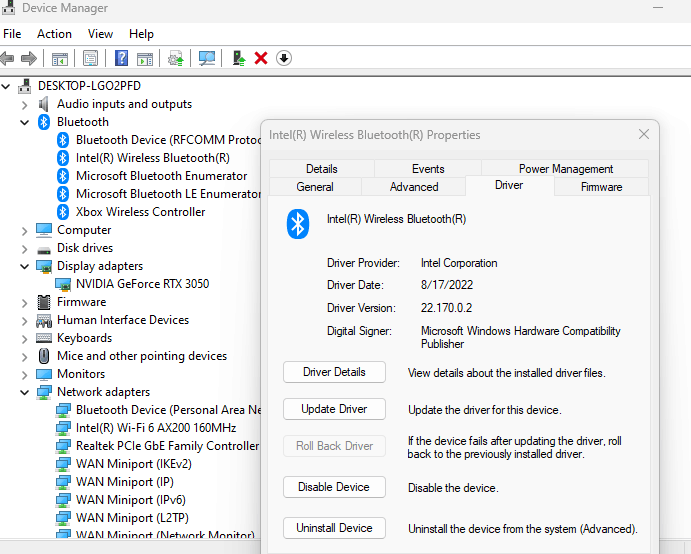The width and height of the screenshot is (691, 554).
Task: Switch to the Firmware tab
Action: (x=601, y=187)
